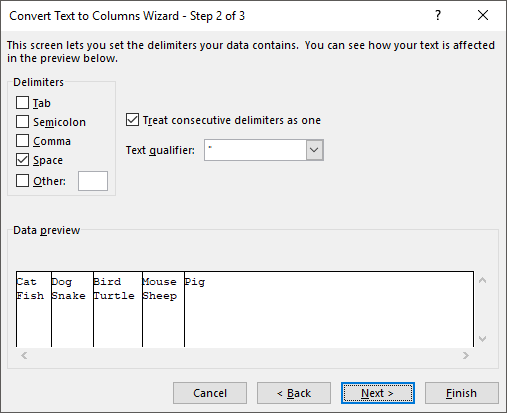The image size is (507, 413).
Task: Click the preview scroll left arrow
Action: pyautogui.click(x=24, y=355)
